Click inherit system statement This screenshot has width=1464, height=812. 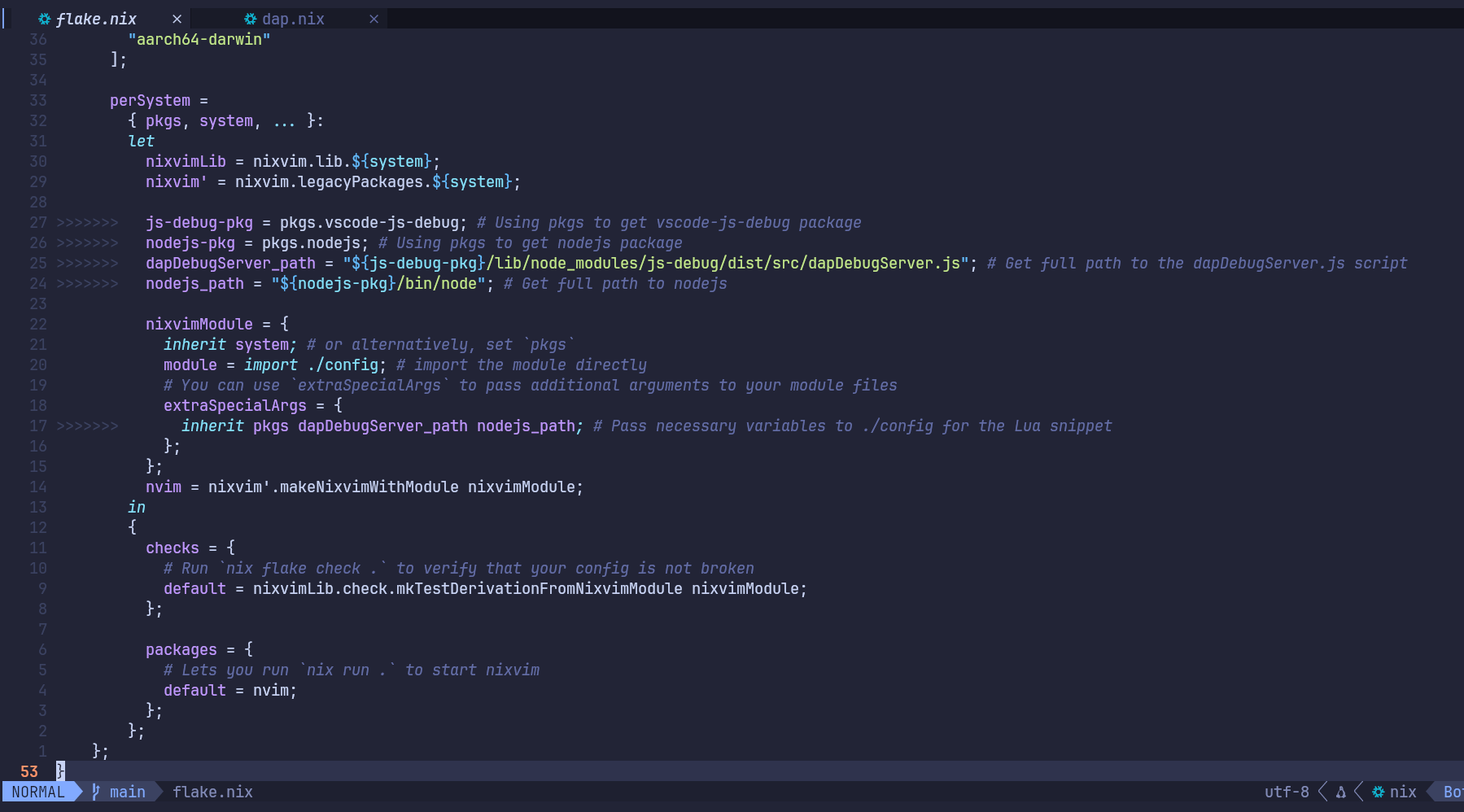[x=230, y=344]
